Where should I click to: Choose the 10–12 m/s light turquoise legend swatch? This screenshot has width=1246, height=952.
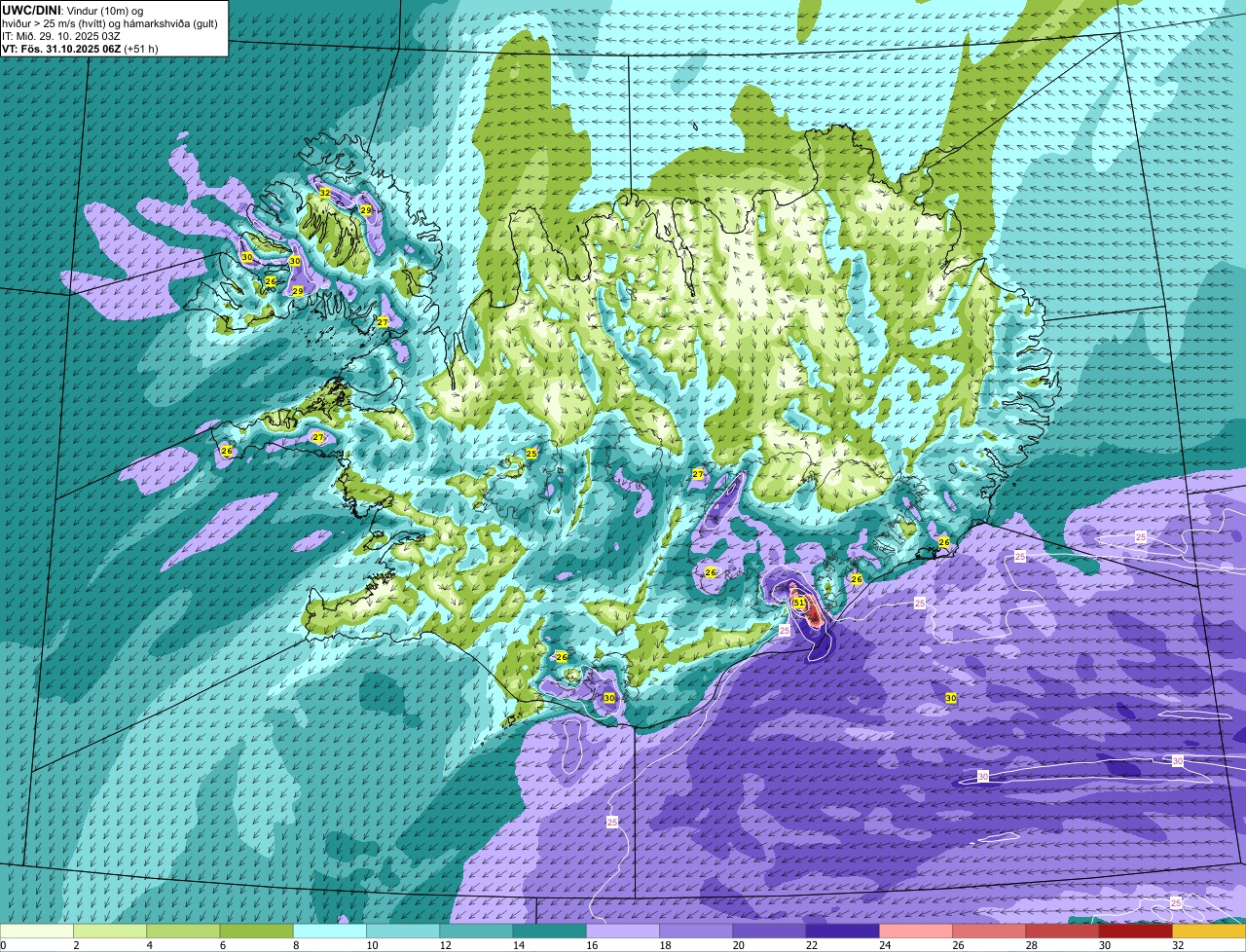403,932
